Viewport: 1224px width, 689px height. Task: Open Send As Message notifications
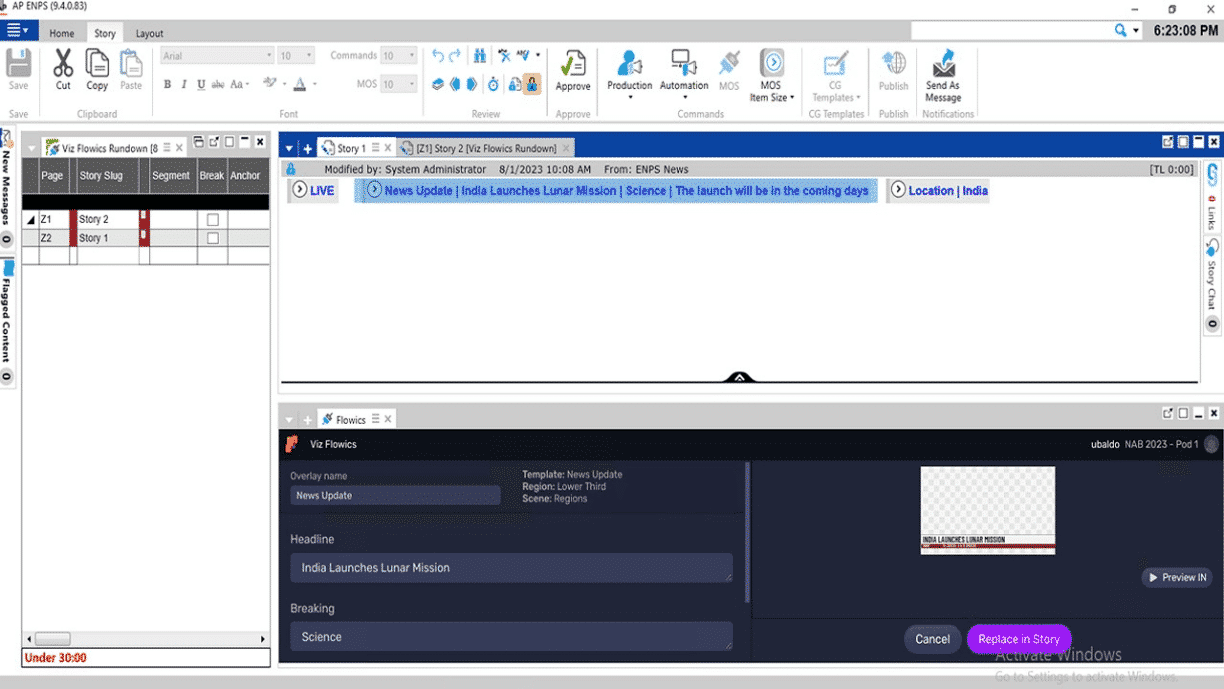[943, 68]
